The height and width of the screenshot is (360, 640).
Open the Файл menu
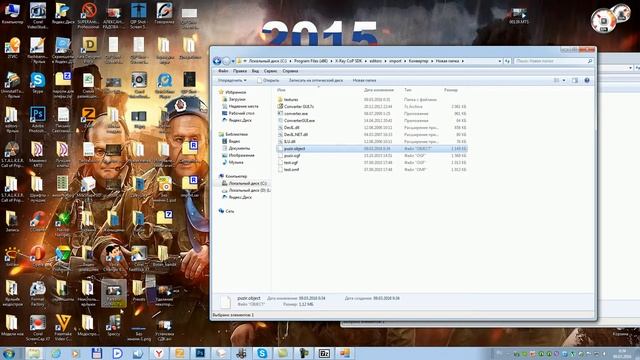pos(223,71)
